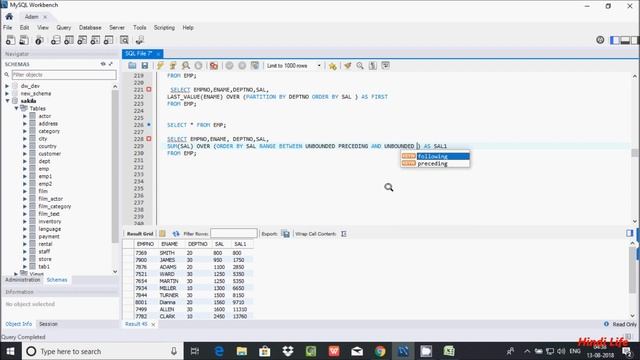Switch to the Session tab
This screenshot has width=640, height=360.
pyautogui.click(x=48, y=324)
